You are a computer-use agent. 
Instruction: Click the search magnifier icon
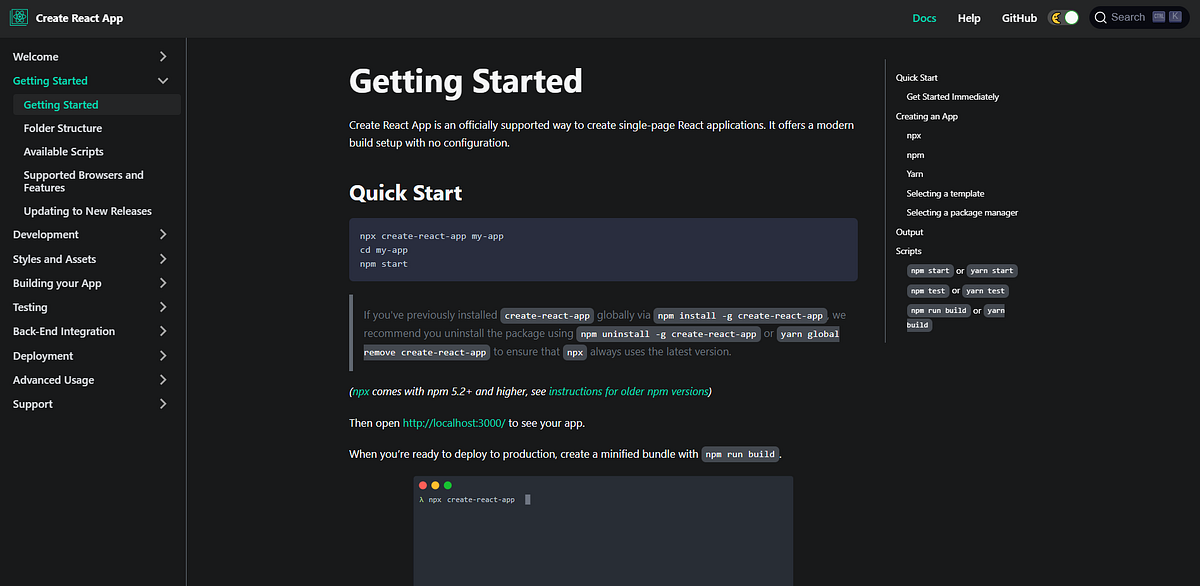[x=1099, y=17]
